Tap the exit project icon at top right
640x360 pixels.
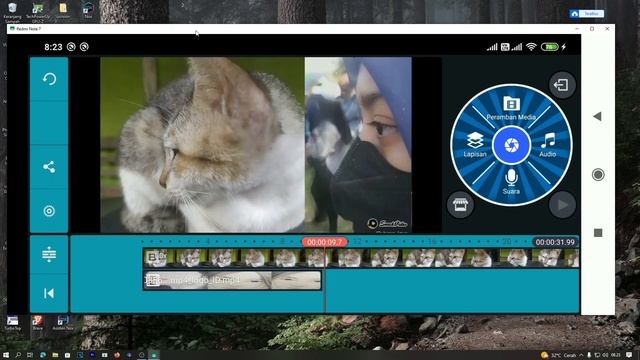pyautogui.click(x=562, y=85)
